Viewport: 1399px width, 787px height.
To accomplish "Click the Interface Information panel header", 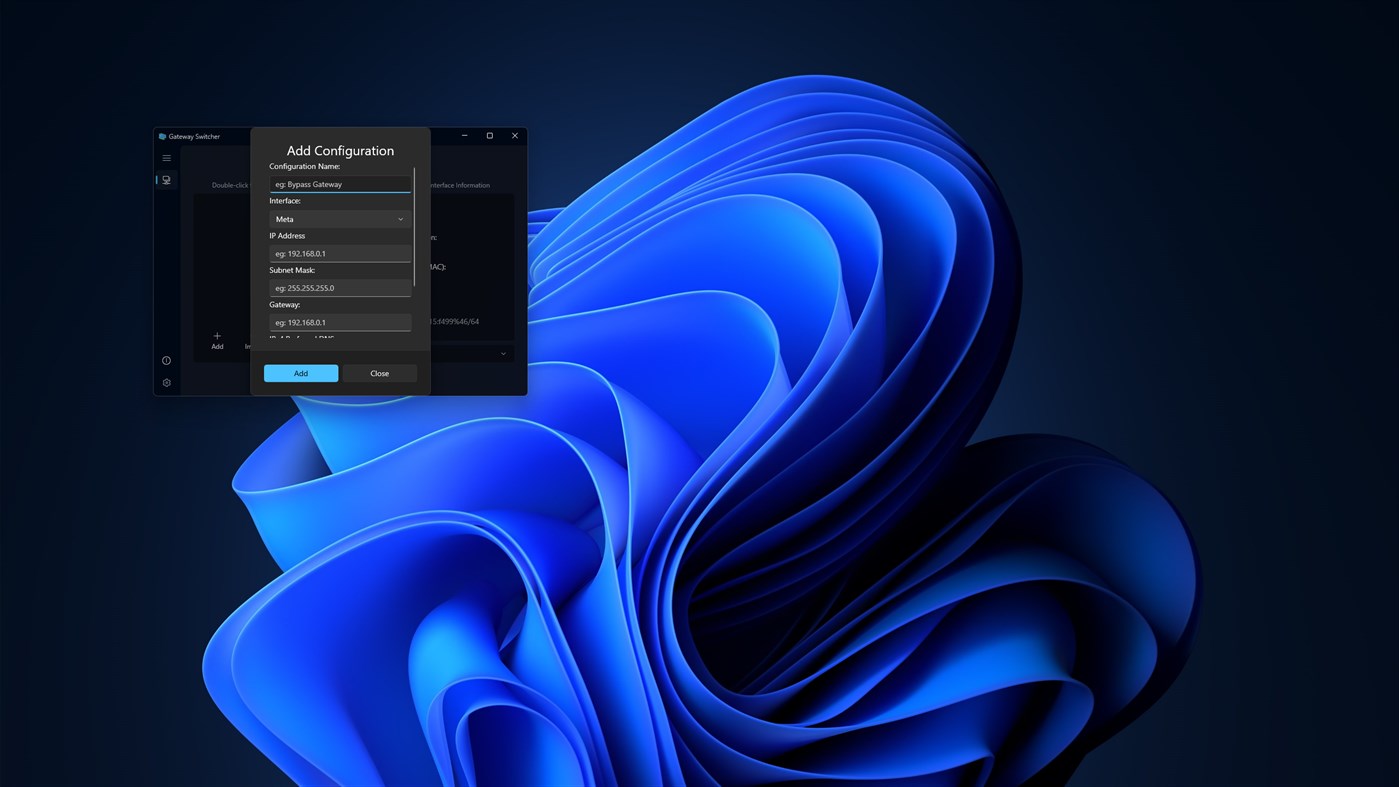I will tap(460, 185).
